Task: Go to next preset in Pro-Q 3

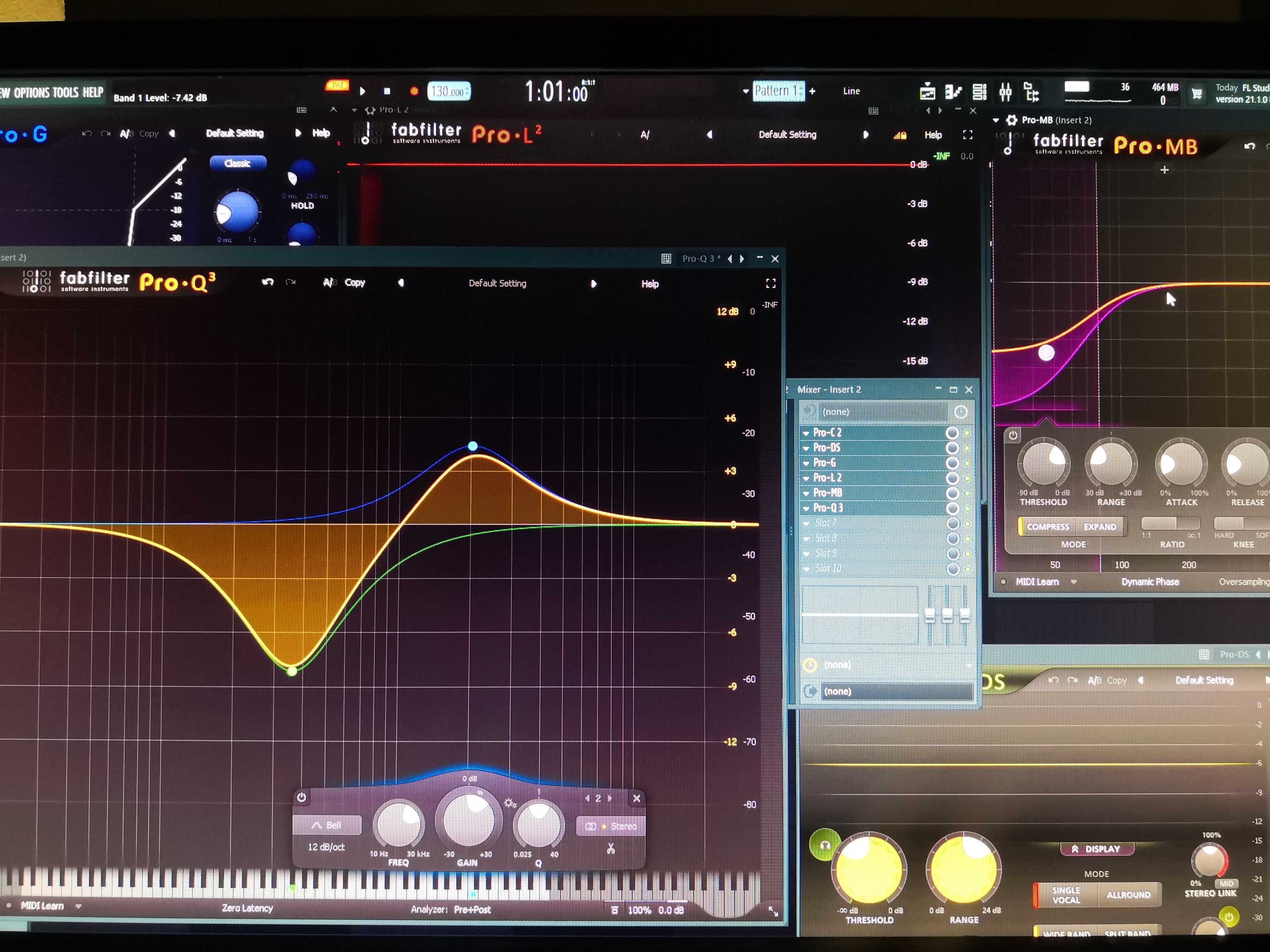Action: [594, 283]
